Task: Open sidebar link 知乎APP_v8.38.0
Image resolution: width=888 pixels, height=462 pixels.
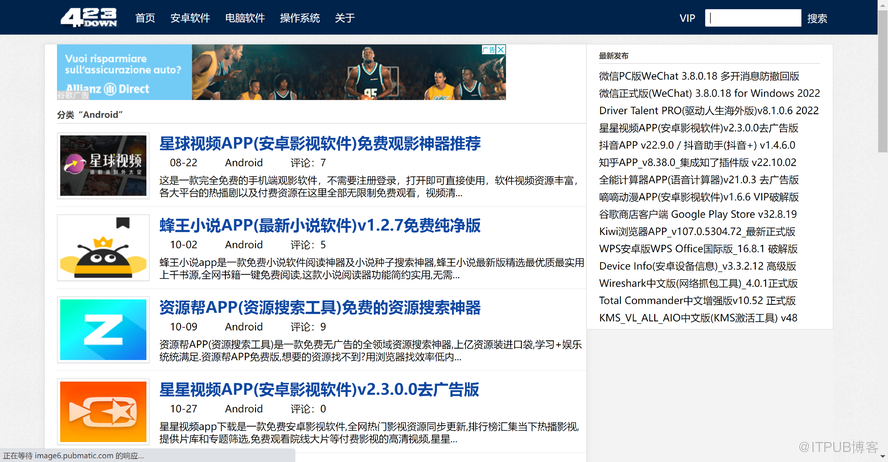Action: tap(698, 162)
